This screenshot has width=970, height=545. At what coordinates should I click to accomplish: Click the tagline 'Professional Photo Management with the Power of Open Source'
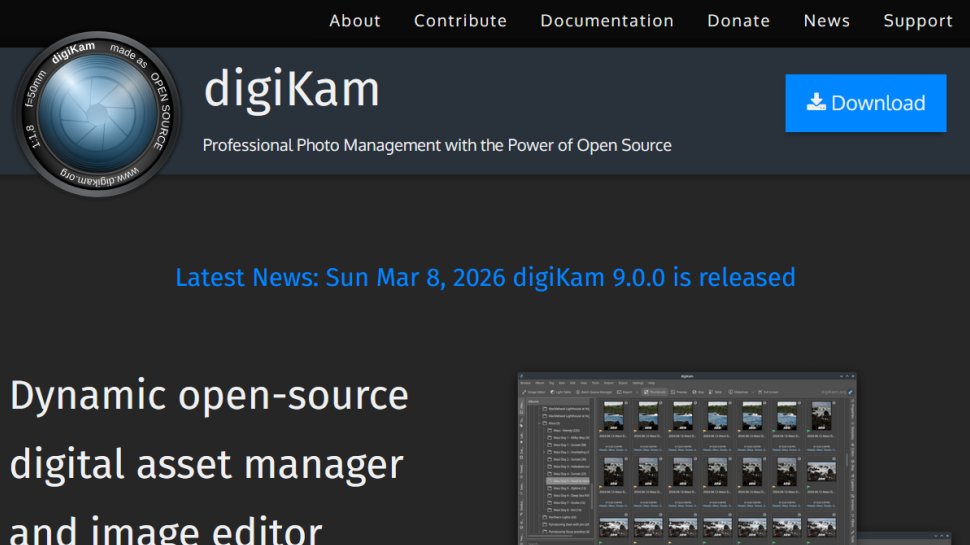pyautogui.click(x=437, y=145)
